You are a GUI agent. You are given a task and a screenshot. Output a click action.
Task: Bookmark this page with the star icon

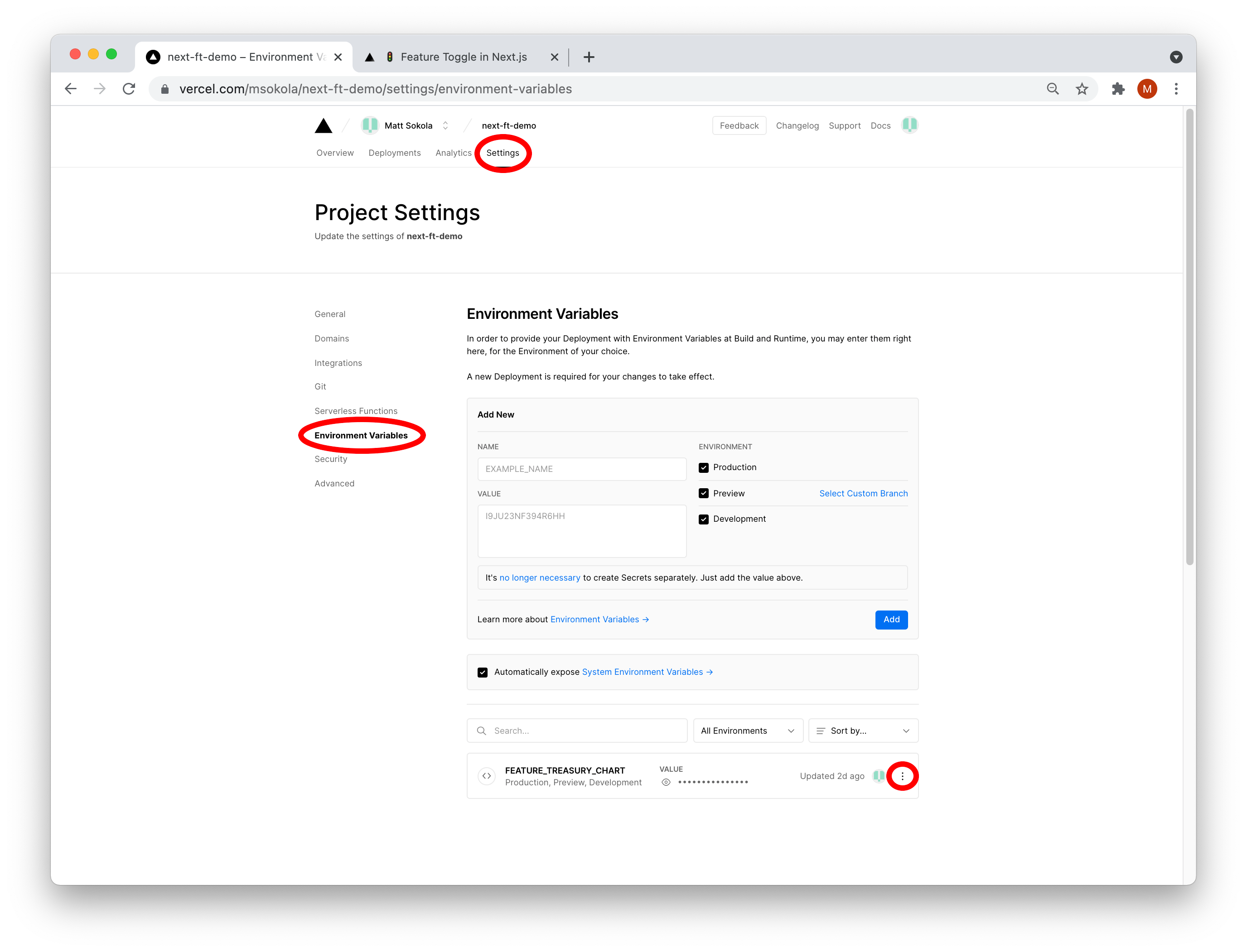pyautogui.click(x=1082, y=89)
